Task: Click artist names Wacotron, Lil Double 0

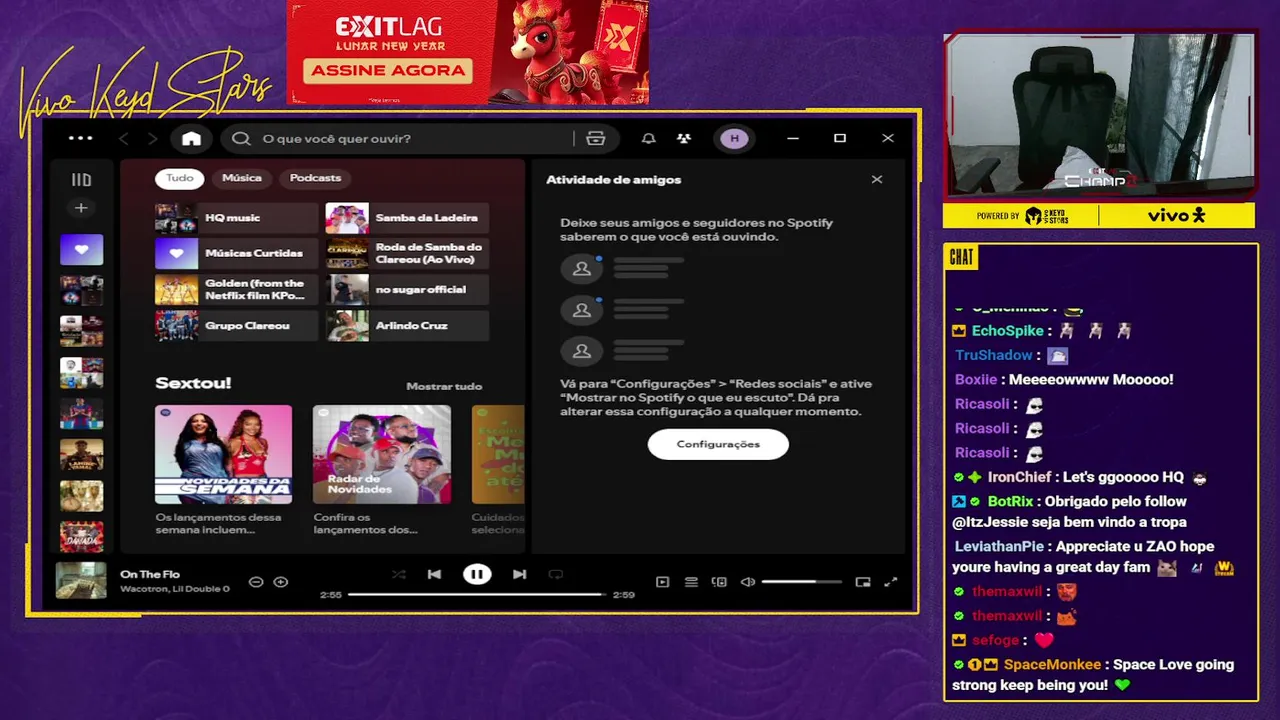Action: [x=175, y=589]
